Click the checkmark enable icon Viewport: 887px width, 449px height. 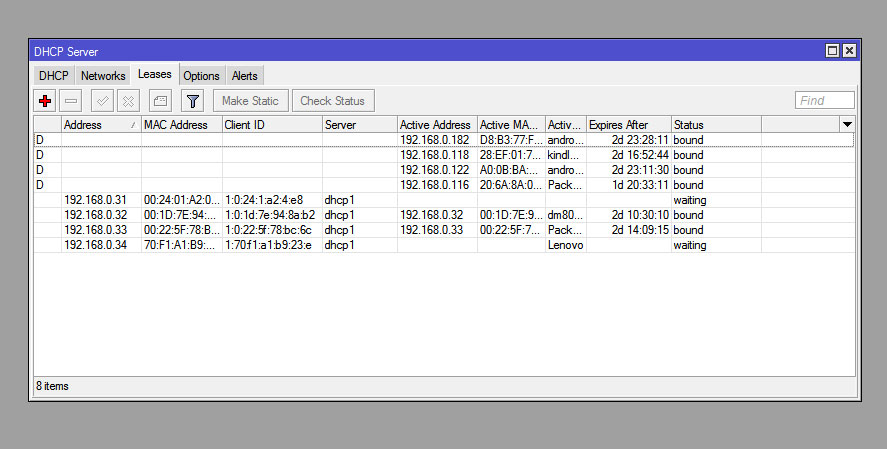[x=101, y=101]
